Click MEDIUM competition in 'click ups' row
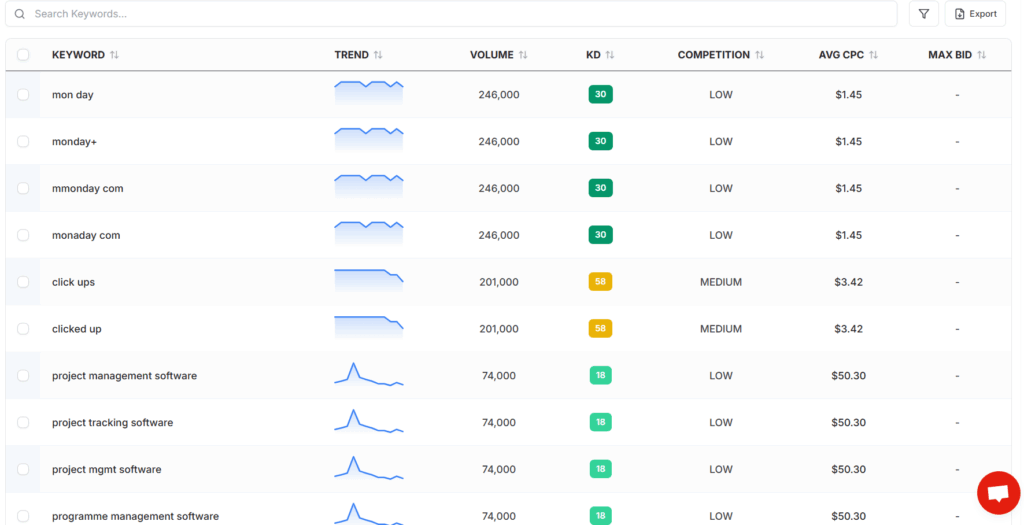 tap(721, 282)
